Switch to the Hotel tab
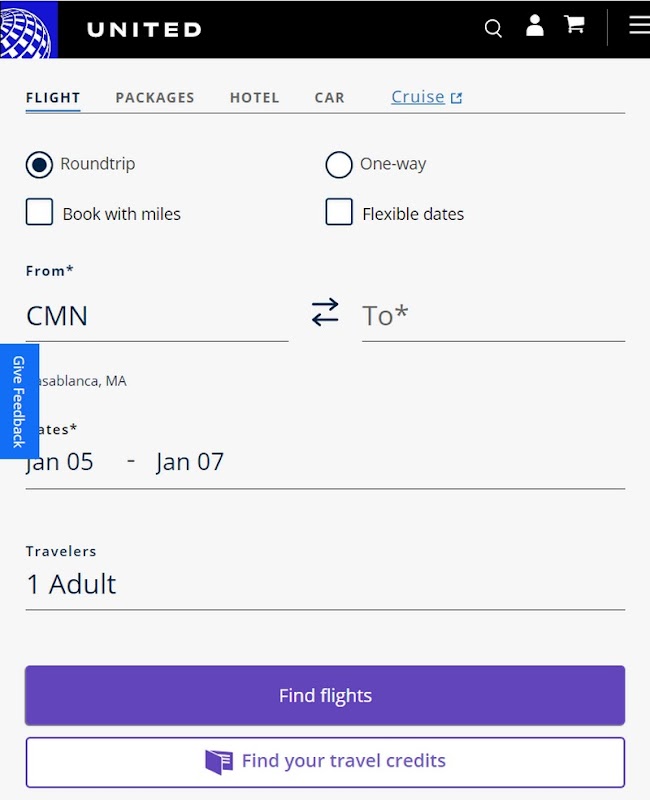650x800 pixels. (x=255, y=98)
